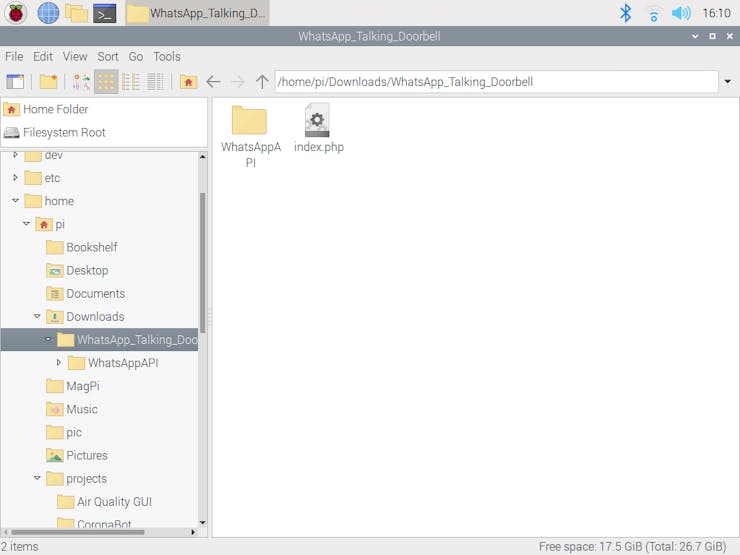Click the tree horizontal scrollbar thumb
This screenshot has width=740, height=555.
pyautogui.click(x=78, y=532)
